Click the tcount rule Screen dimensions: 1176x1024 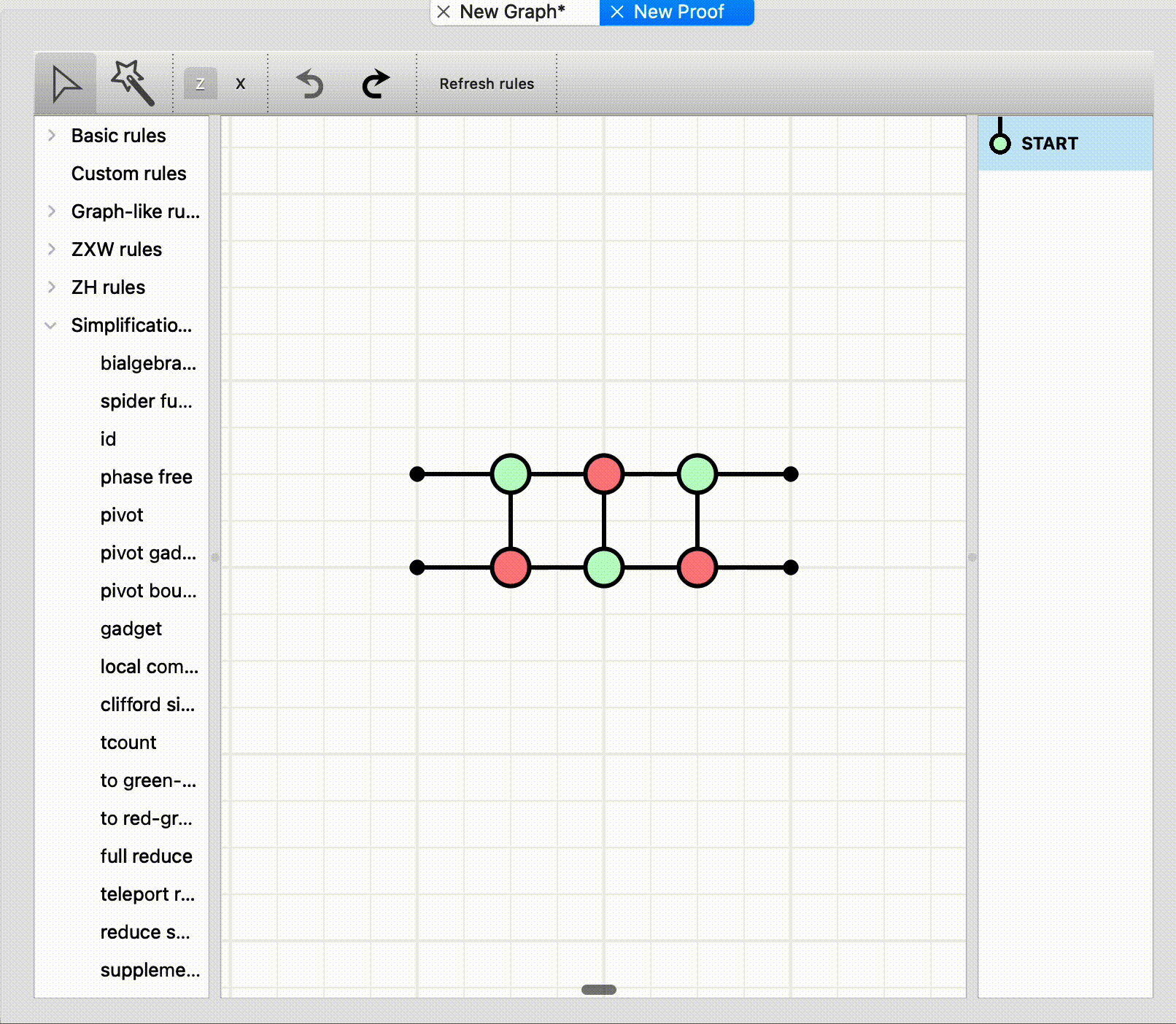pyautogui.click(x=128, y=742)
